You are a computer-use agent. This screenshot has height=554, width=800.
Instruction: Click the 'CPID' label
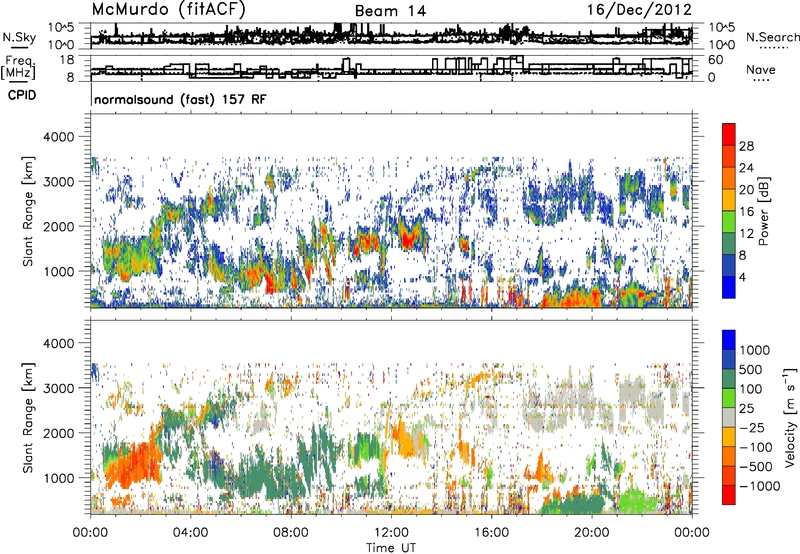[x=22, y=95]
